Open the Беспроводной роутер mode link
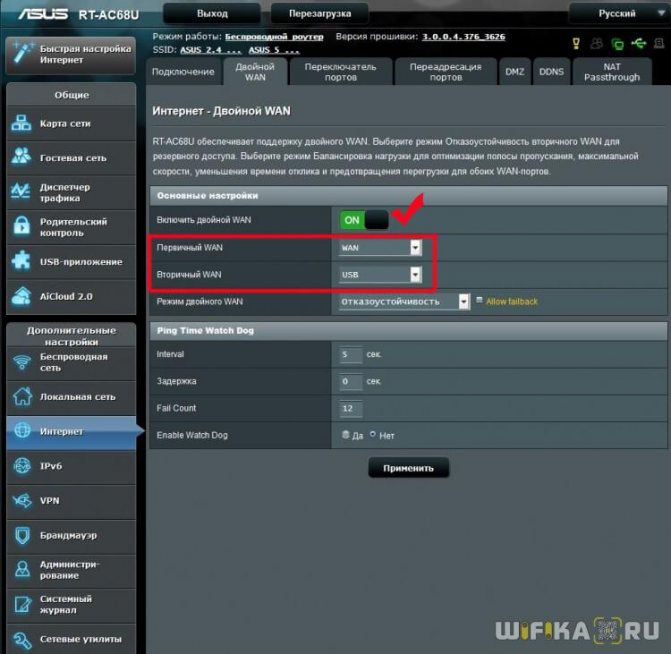The width and height of the screenshot is (671, 654). [x=274, y=37]
